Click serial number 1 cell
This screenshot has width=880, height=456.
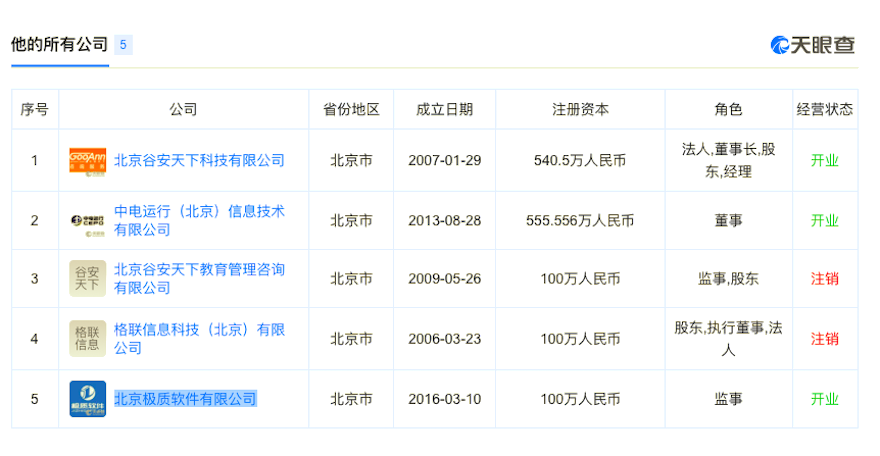point(35,160)
